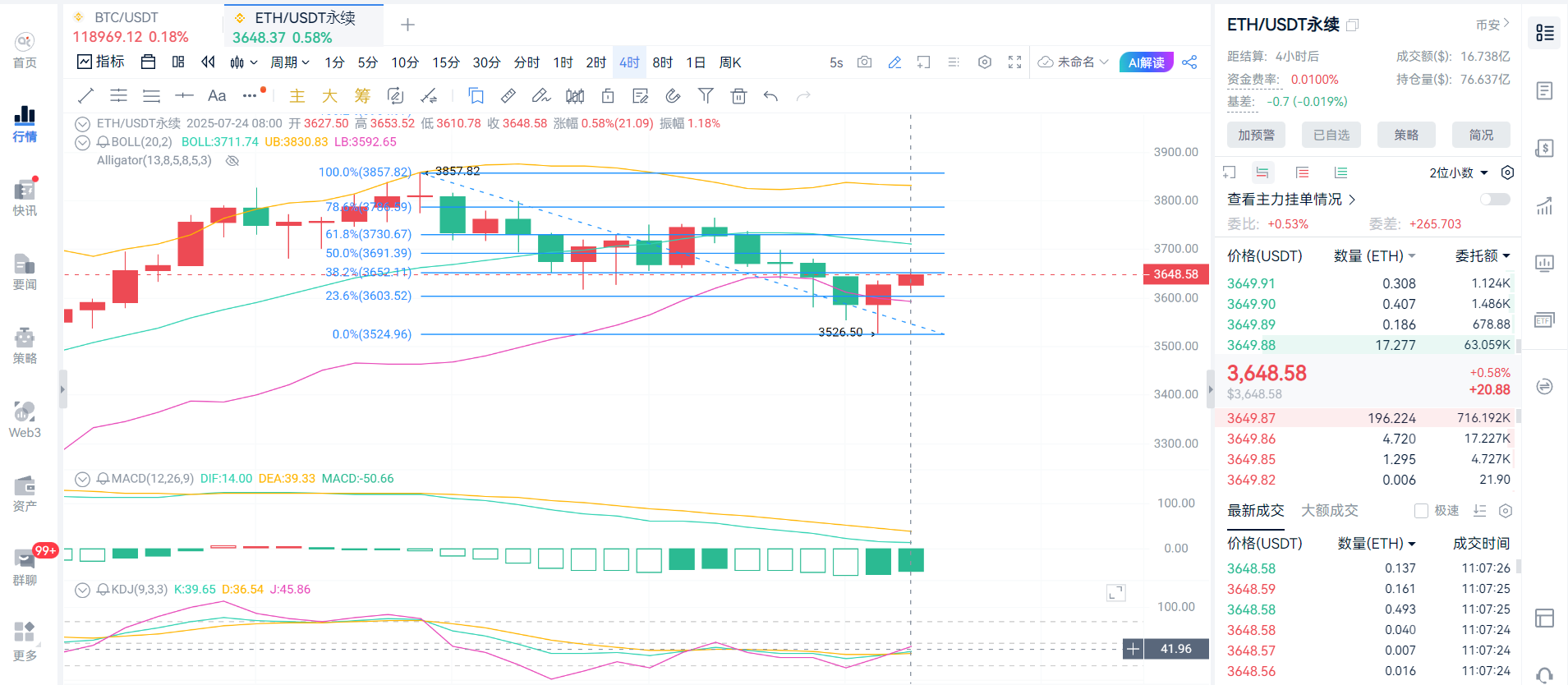The image size is (1568, 685).
Task: Toggle the KDJ alert bell
Action: pos(103,590)
